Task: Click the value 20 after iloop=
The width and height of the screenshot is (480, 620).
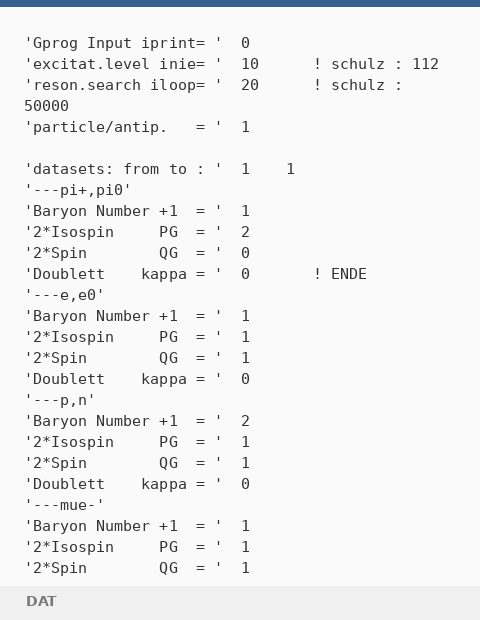Action: 250,85
